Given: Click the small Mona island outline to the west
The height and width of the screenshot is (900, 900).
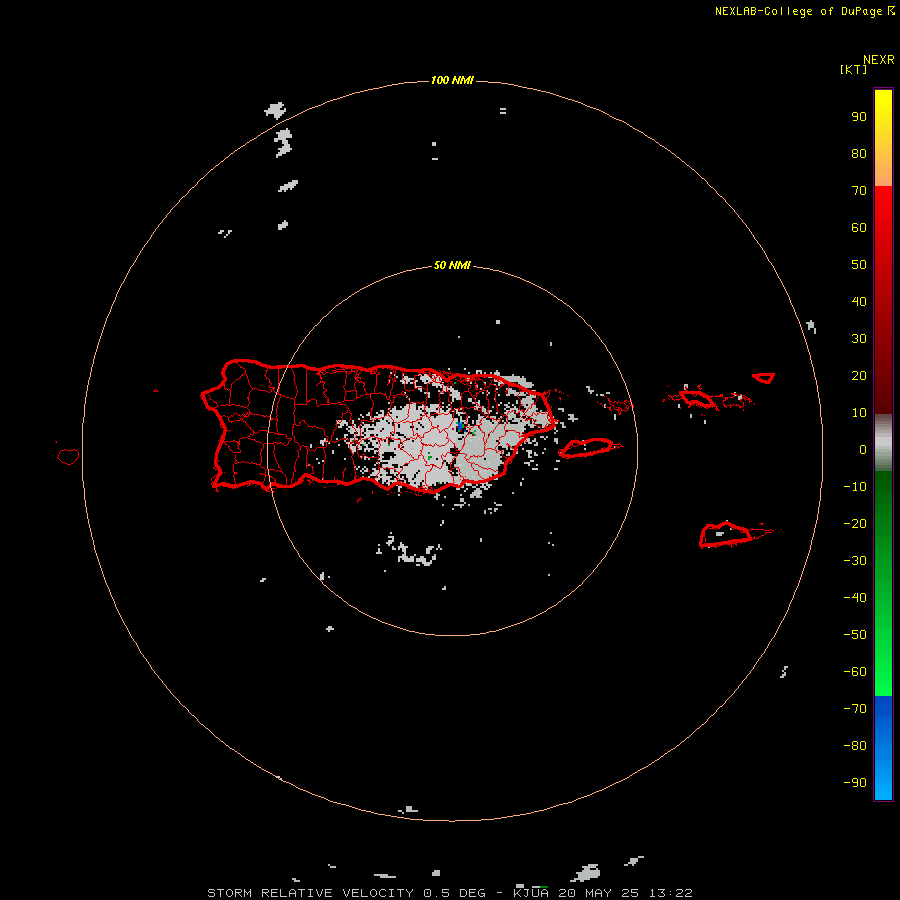Looking at the screenshot, I should (68, 456).
